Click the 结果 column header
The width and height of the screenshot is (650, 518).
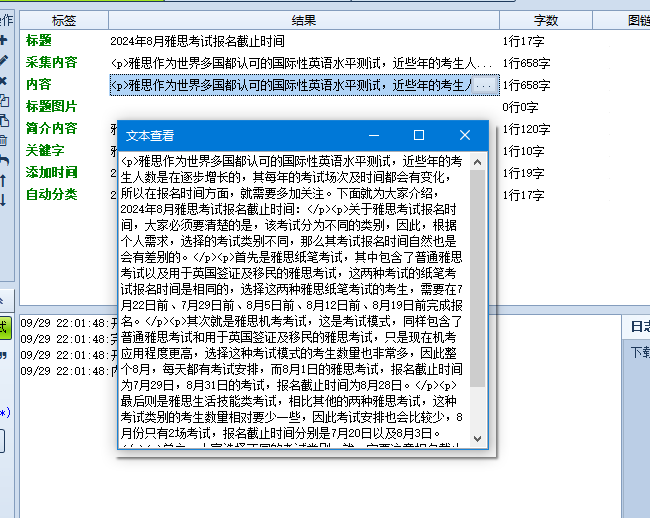pyautogui.click(x=304, y=20)
